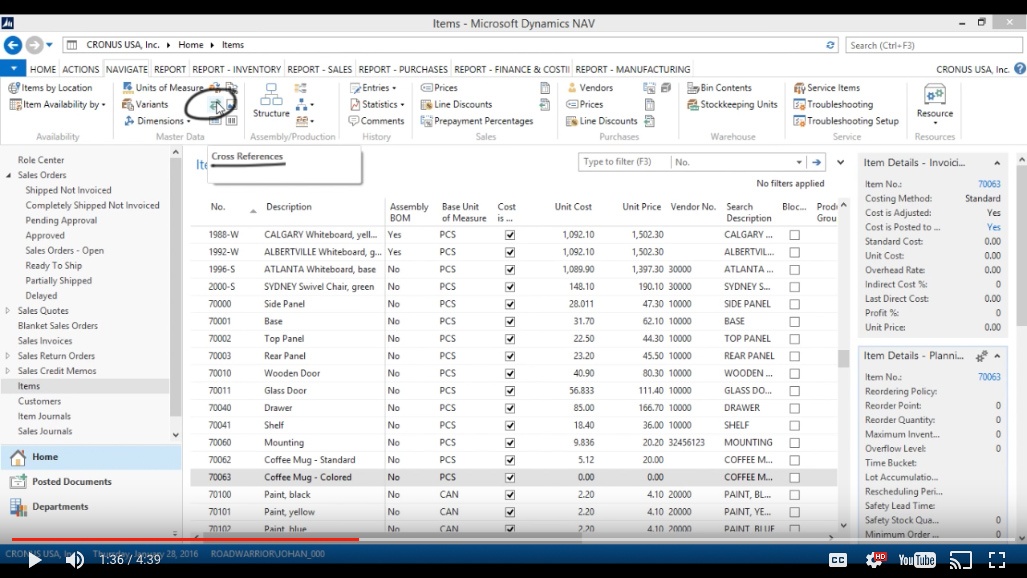Mute the video with the speaker icon

point(75,560)
